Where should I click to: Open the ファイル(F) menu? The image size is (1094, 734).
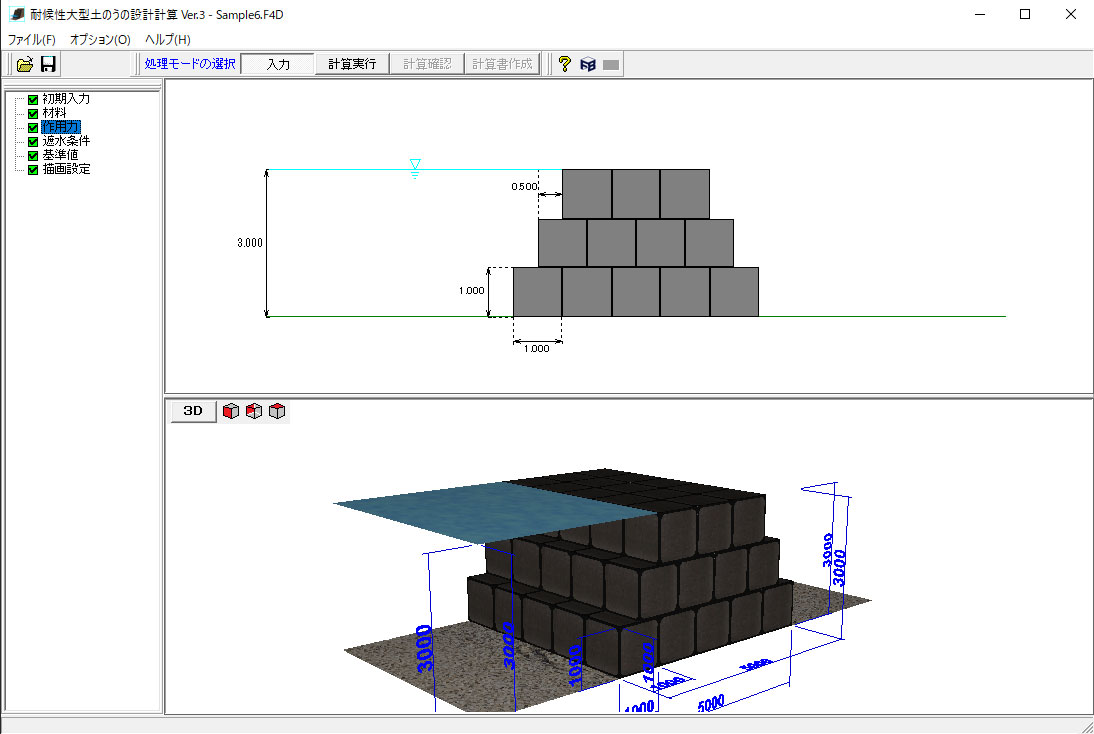pyautogui.click(x=32, y=40)
